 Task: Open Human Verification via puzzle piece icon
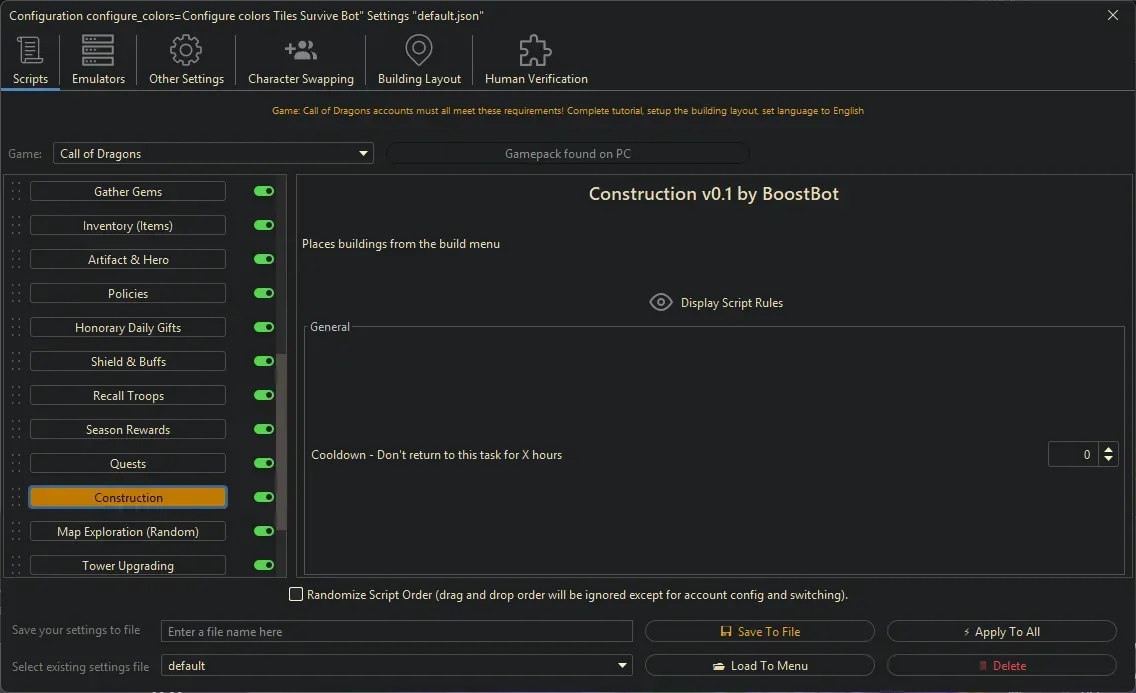coord(534,48)
